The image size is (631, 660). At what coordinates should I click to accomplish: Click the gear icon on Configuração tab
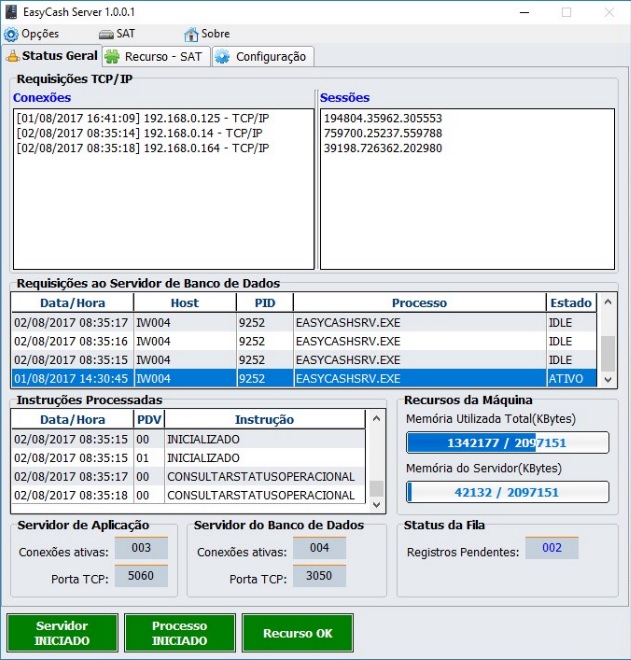coord(222,57)
